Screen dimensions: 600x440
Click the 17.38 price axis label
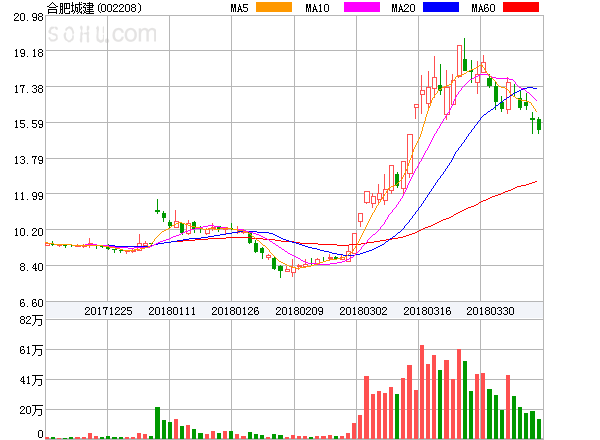[29, 90]
